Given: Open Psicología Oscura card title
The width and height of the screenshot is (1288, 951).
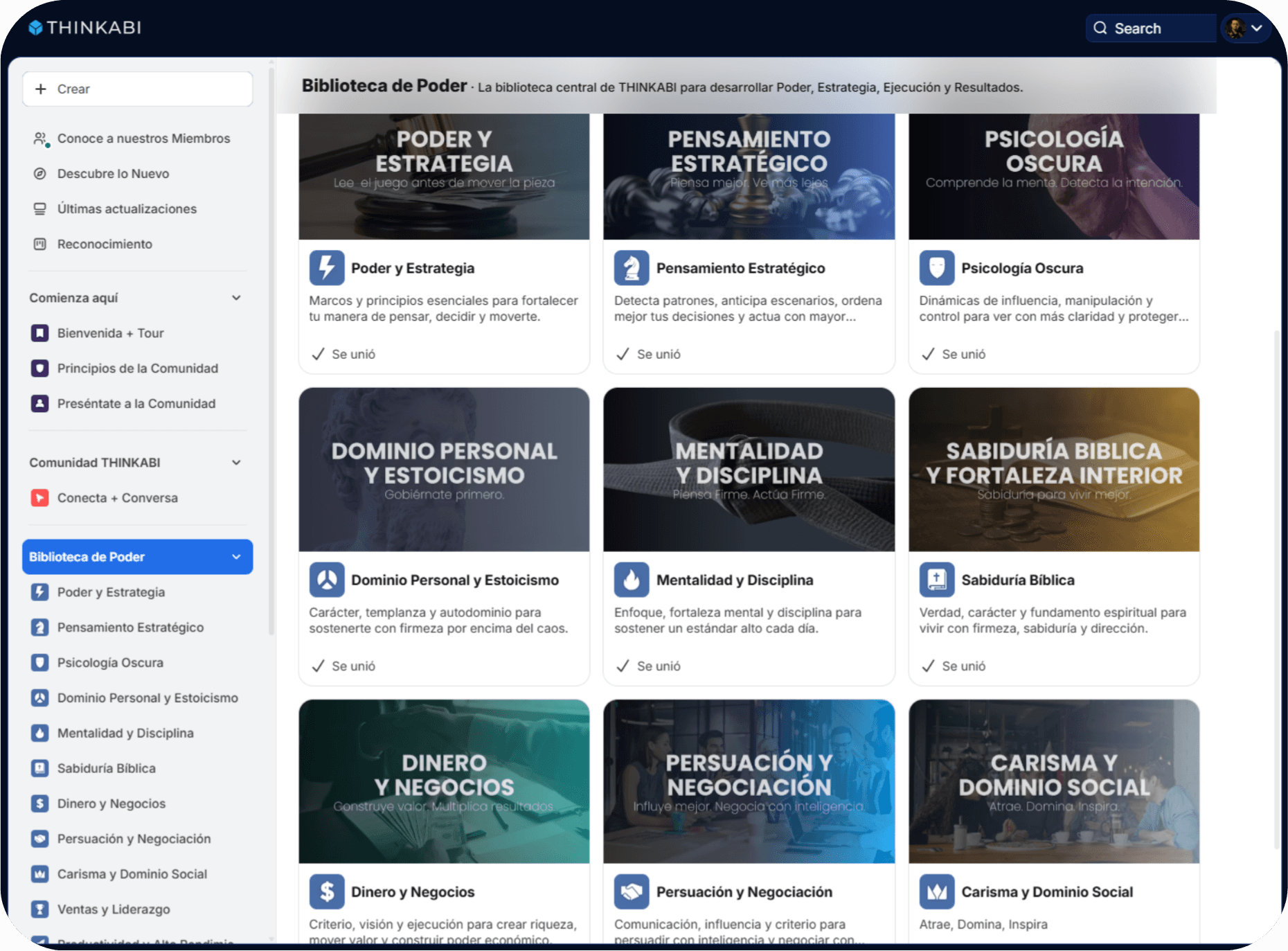Looking at the screenshot, I should click(x=1022, y=269).
